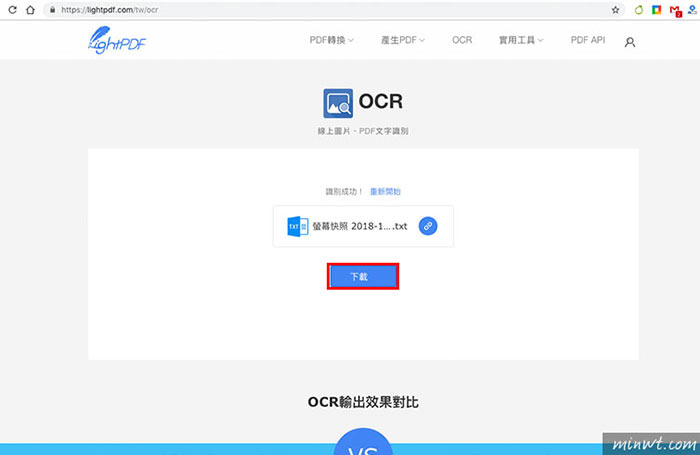This screenshot has width=700, height=455.
Task: Open the PDF API navigation item
Action: click(588, 40)
